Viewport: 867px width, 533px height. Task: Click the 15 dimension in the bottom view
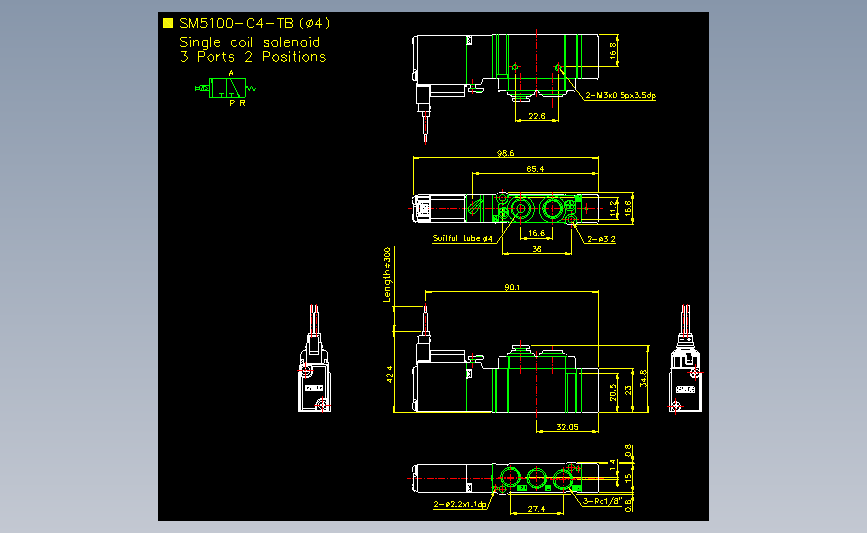pyautogui.click(x=628, y=478)
